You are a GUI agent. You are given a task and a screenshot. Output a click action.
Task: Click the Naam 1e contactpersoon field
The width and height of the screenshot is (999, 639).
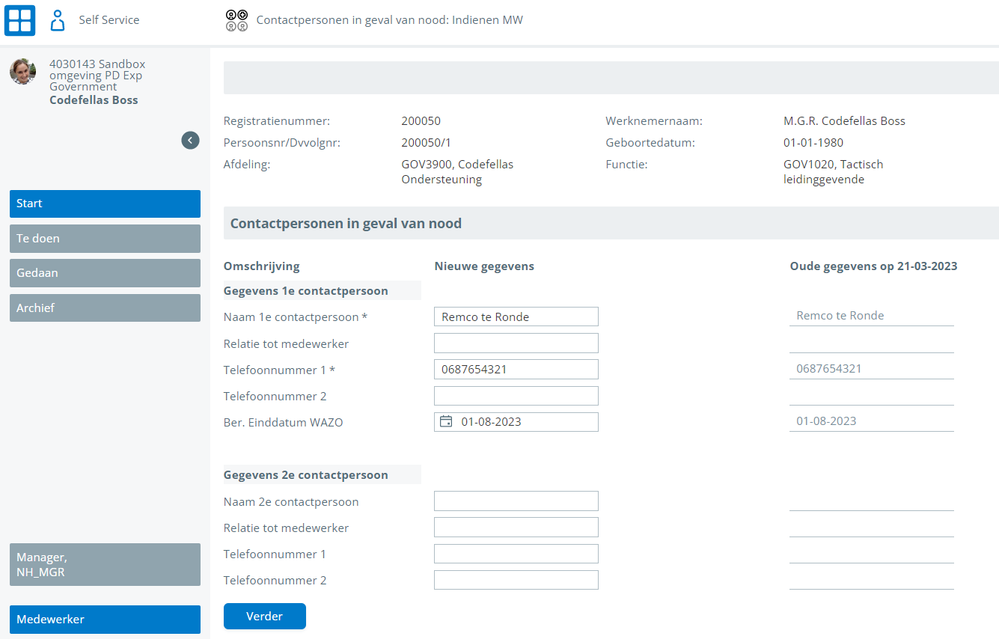516,317
